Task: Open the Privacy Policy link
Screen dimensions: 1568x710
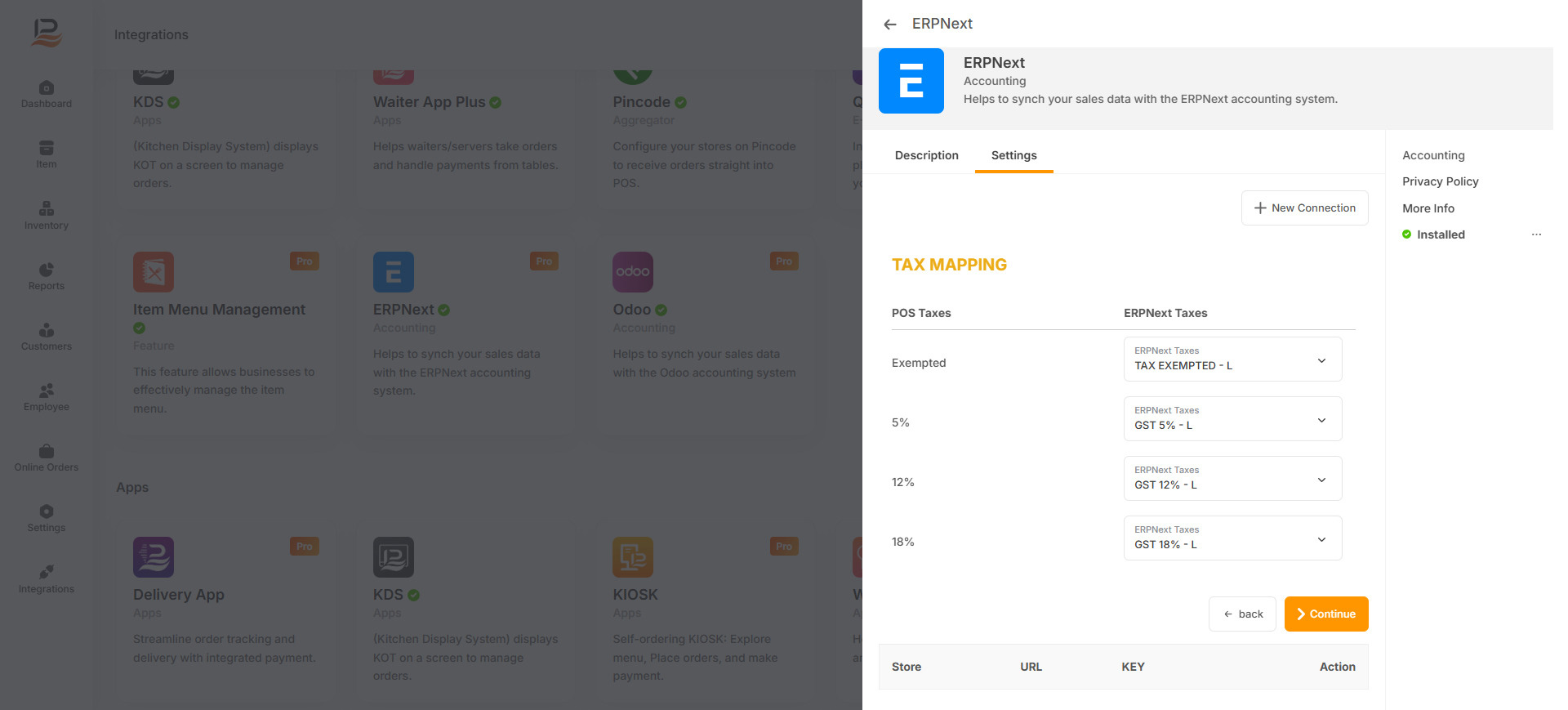Action: tap(1440, 181)
